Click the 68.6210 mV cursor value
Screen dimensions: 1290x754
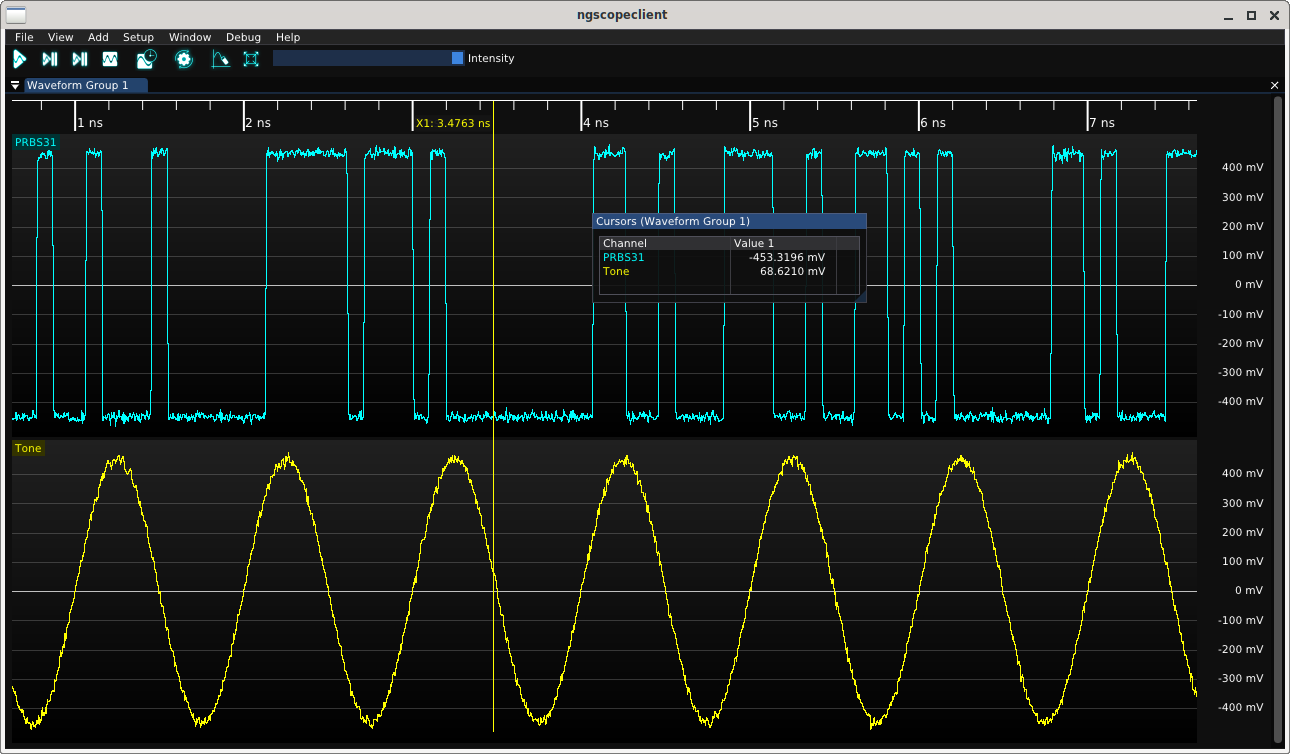(793, 271)
